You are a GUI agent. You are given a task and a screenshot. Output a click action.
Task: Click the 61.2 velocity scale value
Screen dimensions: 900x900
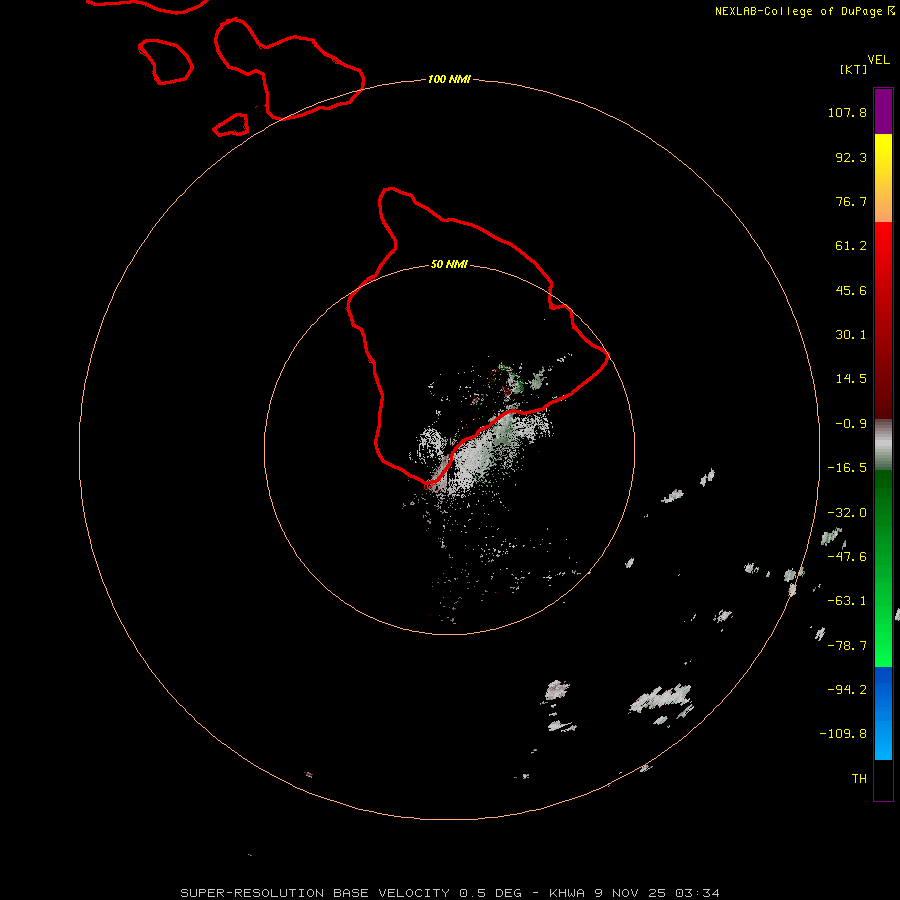click(x=851, y=246)
